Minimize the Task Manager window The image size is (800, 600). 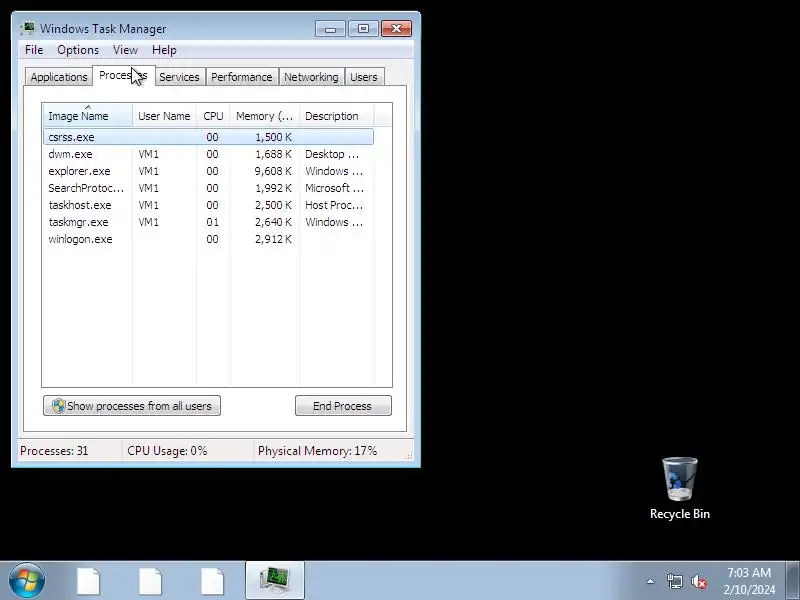pyautogui.click(x=331, y=29)
